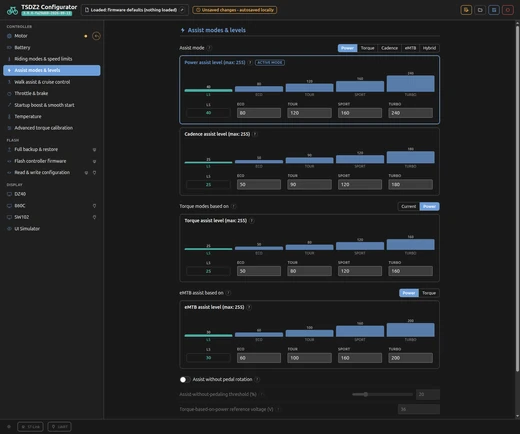520x434 pixels.
Task: Click the monitor icon beside DZ40
Action: pyautogui.click(x=9, y=194)
